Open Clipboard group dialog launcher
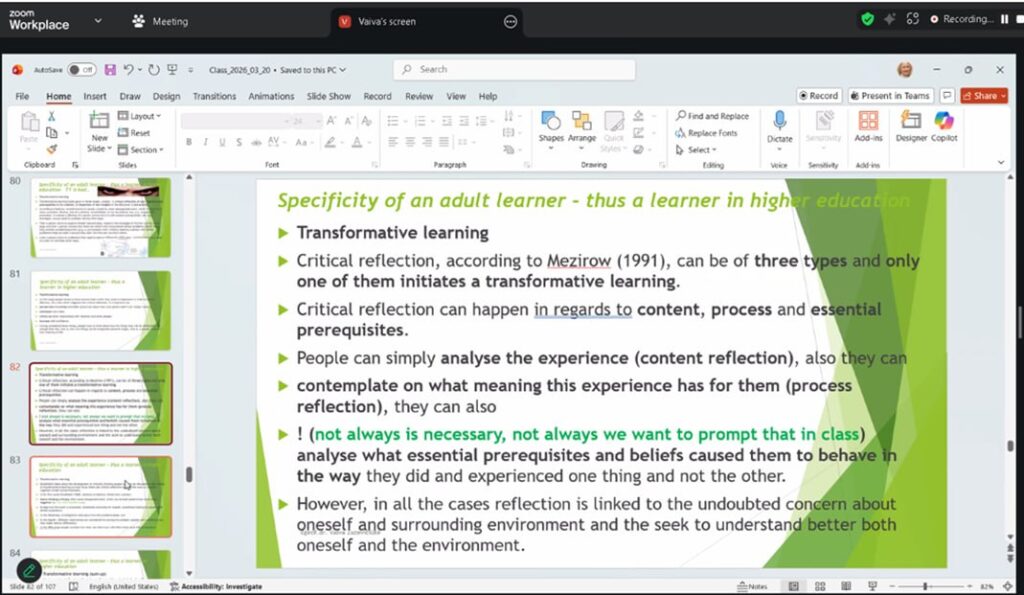Image resolution: width=1024 pixels, height=595 pixels. (75, 165)
